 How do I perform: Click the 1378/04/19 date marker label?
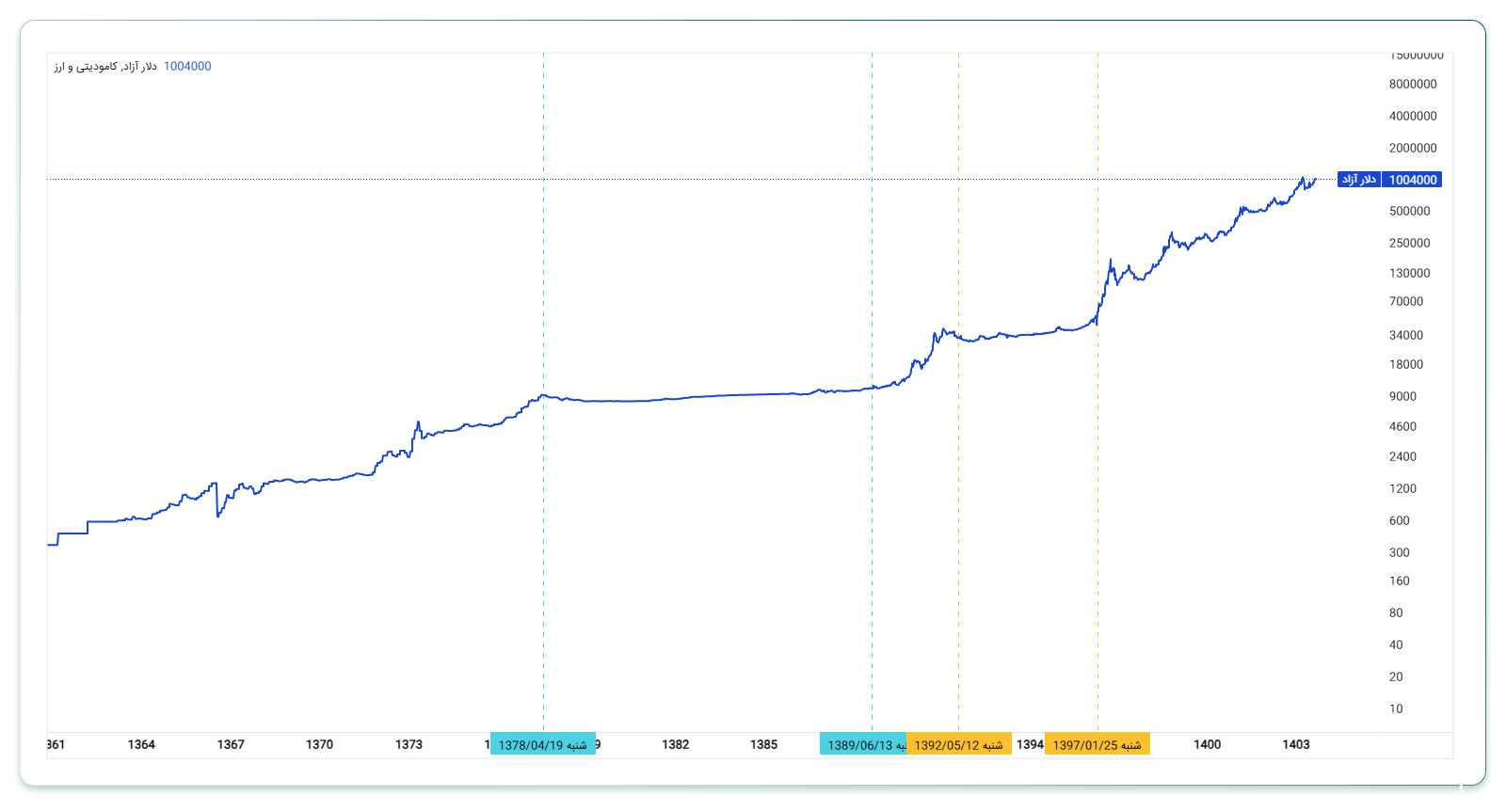pyautogui.click(x=543, y=744)
